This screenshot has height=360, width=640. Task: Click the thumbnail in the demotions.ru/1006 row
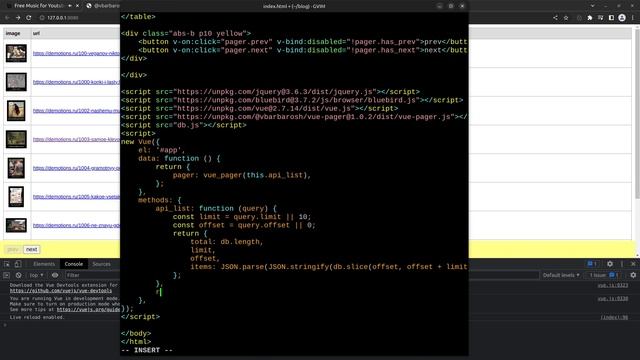pyautogui.click(x=16, y=225)
